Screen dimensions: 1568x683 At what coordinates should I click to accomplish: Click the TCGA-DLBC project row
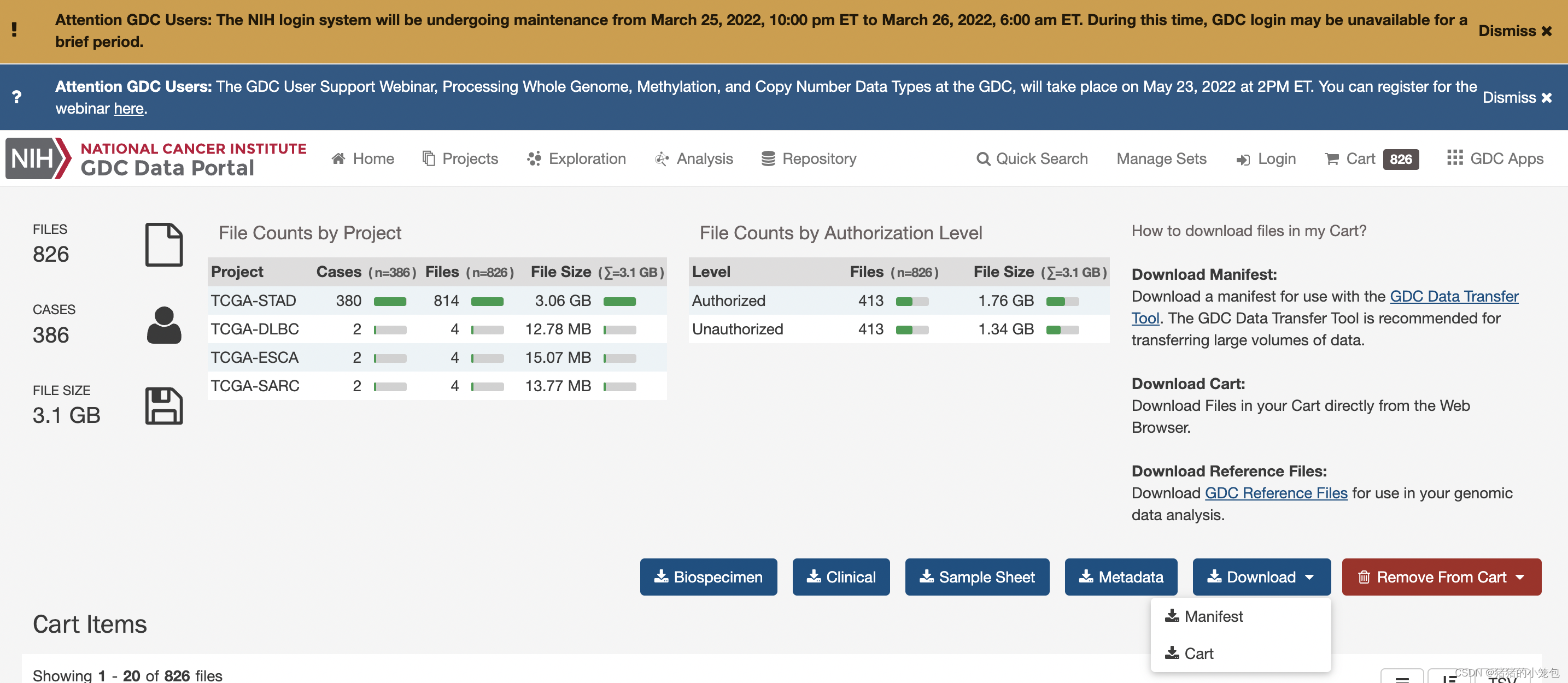click(255, 329)
